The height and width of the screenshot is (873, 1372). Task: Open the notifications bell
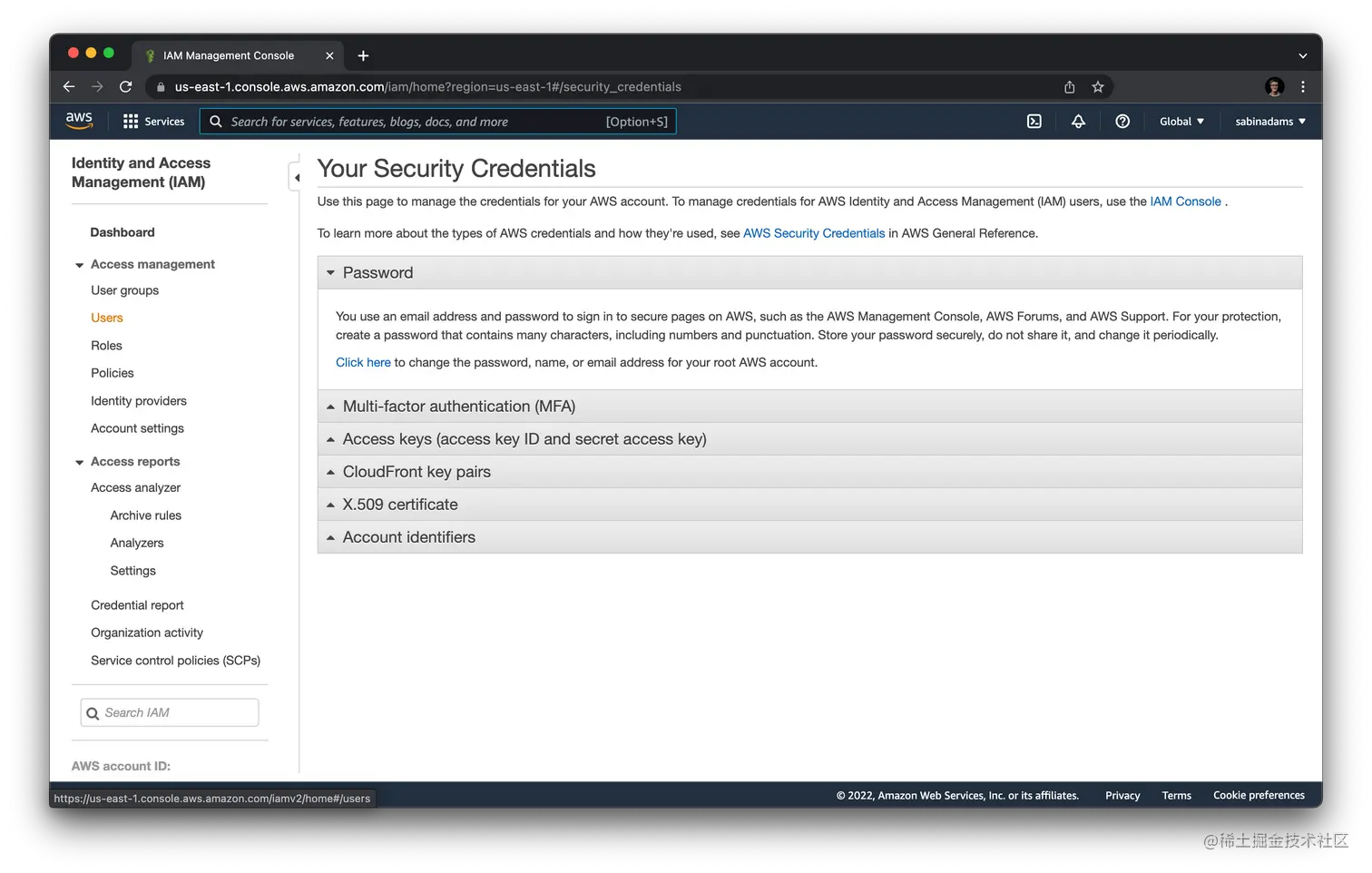tap(1077, 121)
